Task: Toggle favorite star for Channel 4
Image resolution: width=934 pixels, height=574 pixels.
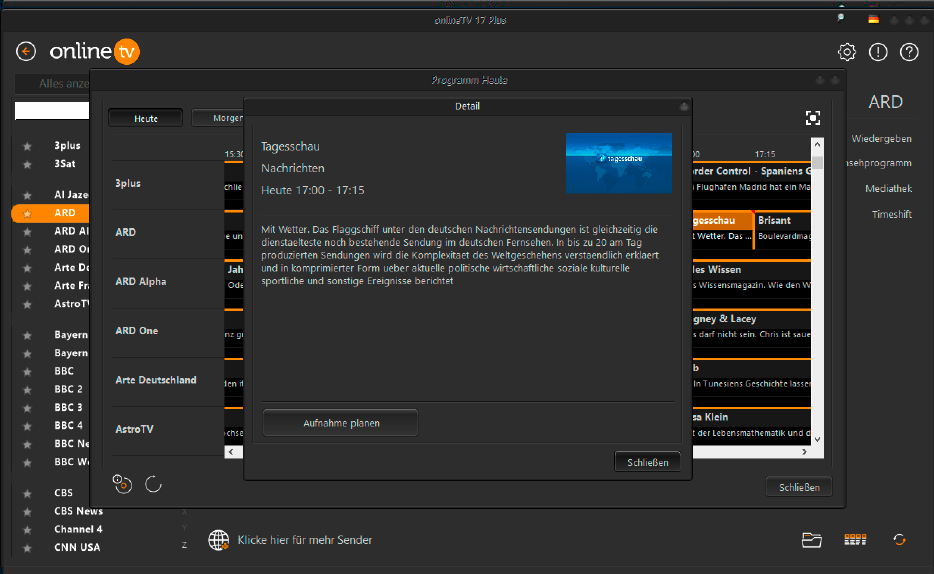Action: 27,530
